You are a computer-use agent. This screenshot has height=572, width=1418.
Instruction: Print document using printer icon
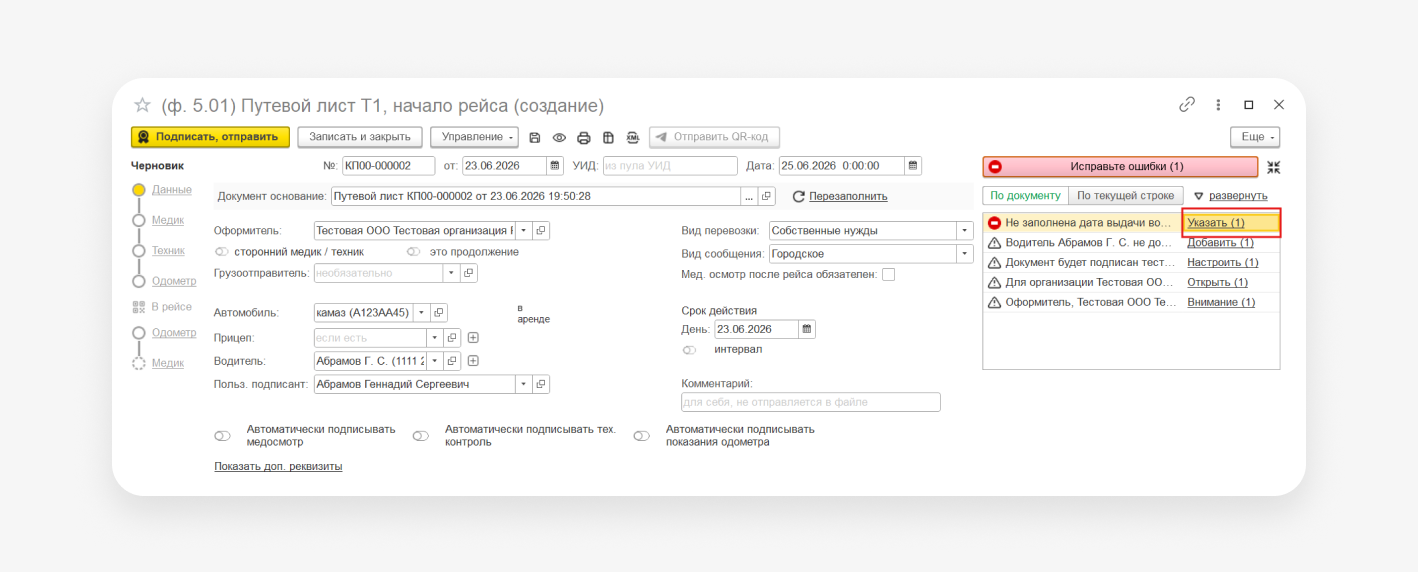point(584,138)
